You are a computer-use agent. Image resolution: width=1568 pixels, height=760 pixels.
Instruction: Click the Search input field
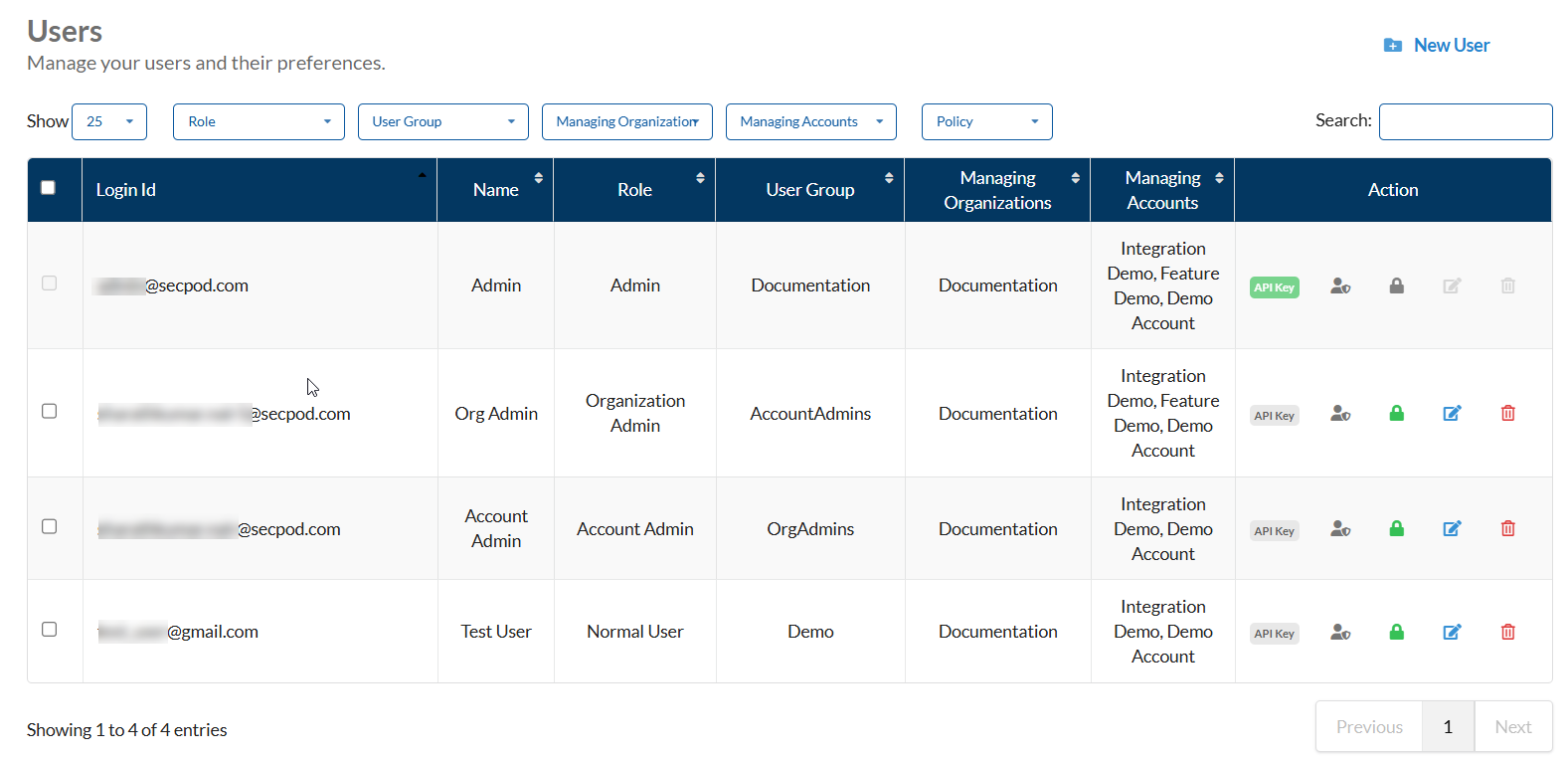point(1465,121)
